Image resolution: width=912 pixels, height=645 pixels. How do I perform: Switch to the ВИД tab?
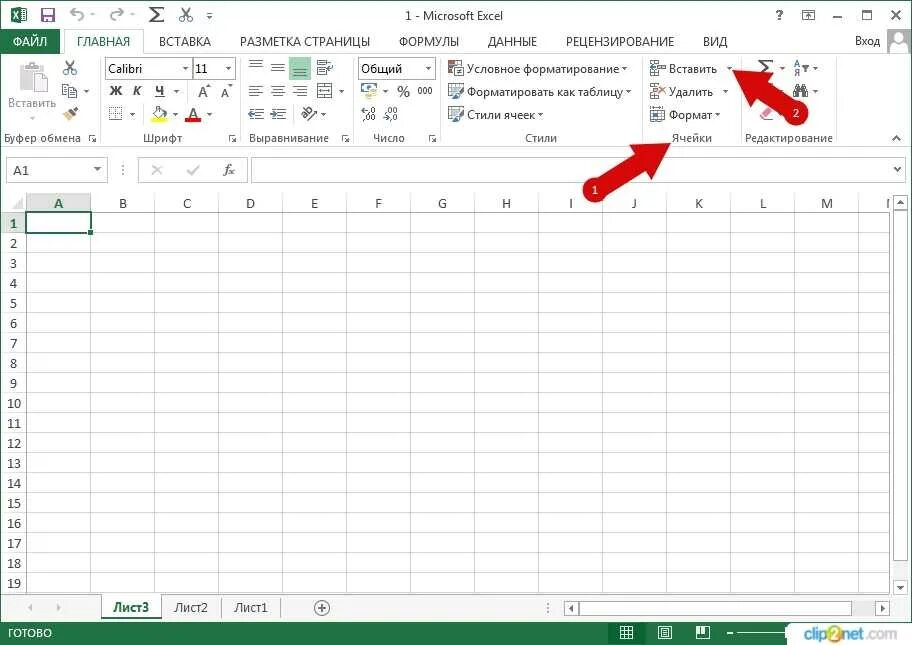click(715, 41)
